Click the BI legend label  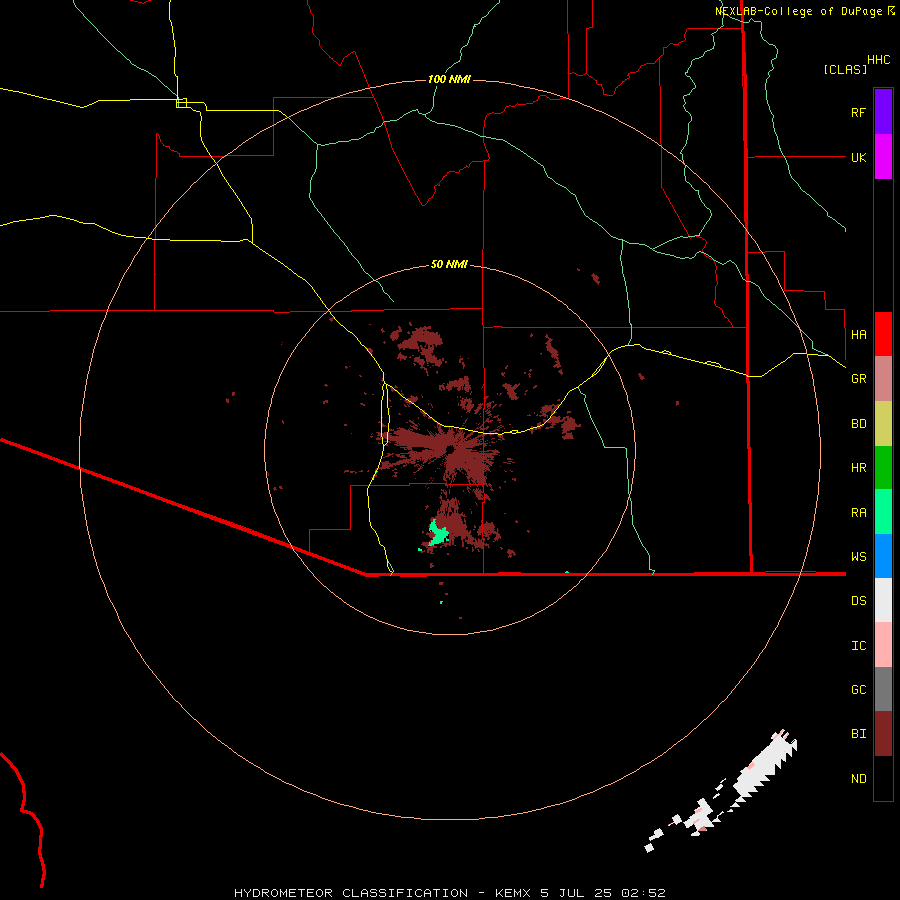(858, 734)
